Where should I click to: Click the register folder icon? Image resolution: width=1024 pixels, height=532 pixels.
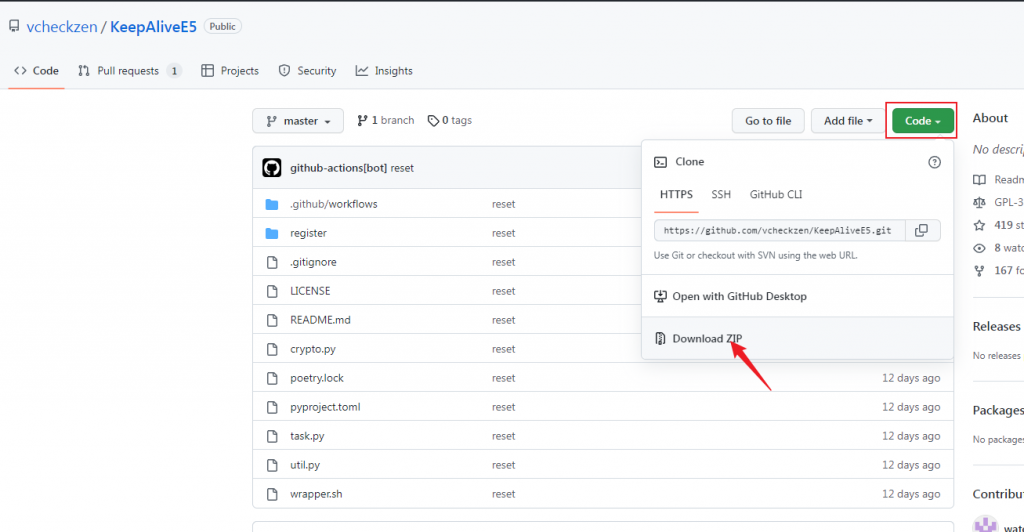tap(272, 233)
